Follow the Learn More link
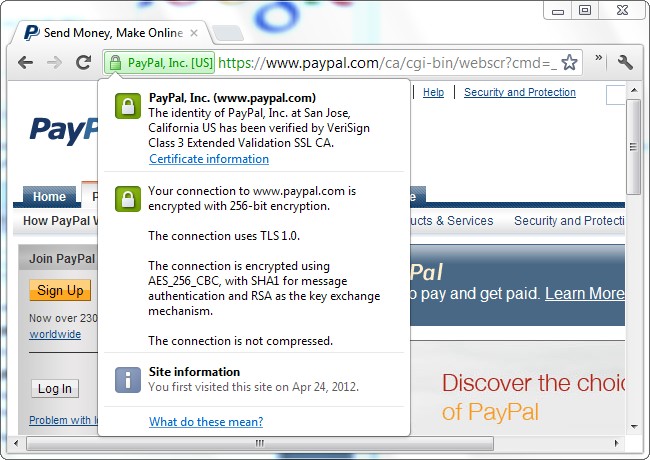The image size is (650, 460). point(585,293)
